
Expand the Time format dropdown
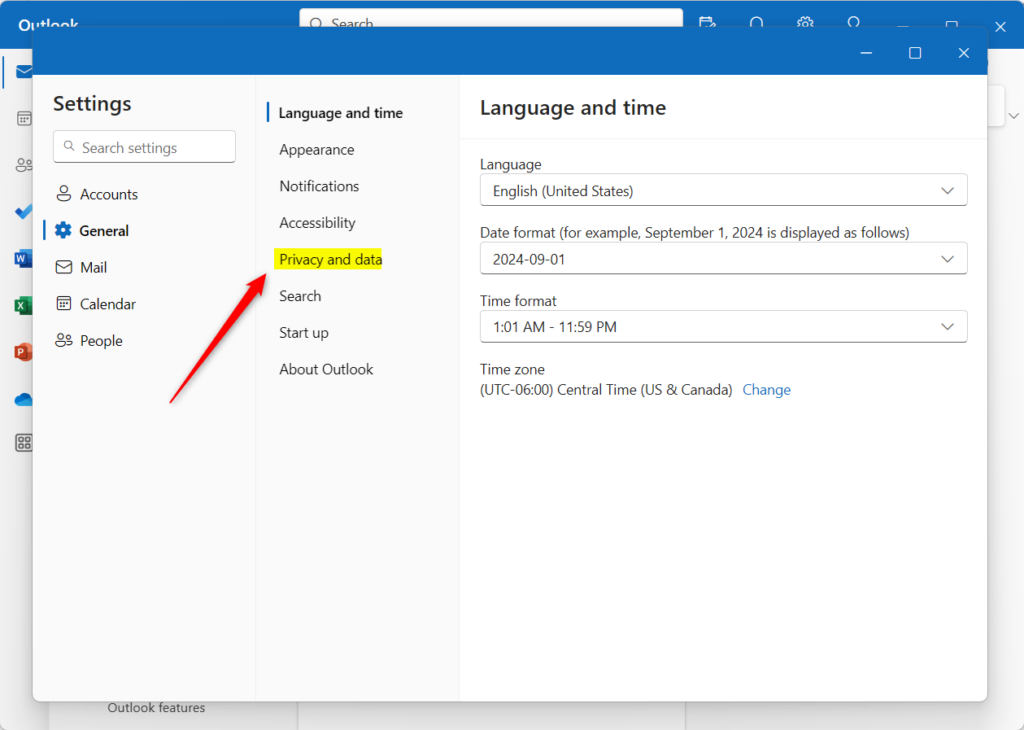(723, 327)
